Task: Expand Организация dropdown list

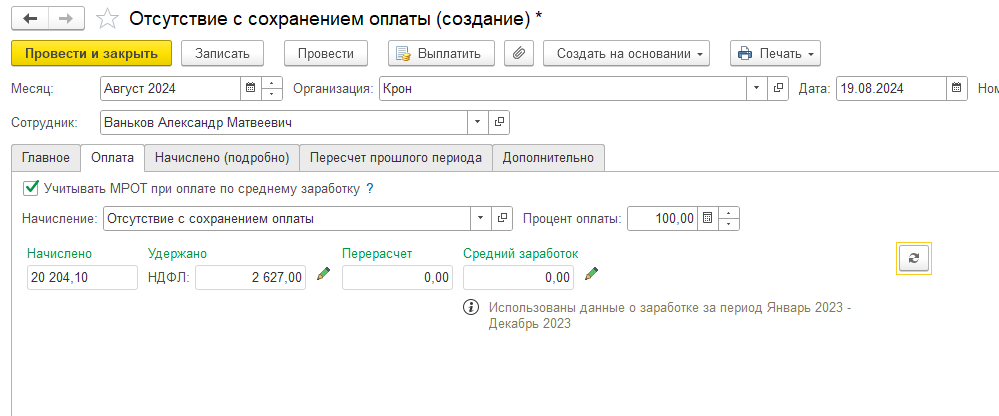Action: pyautogui.click(x=758, y=89)
